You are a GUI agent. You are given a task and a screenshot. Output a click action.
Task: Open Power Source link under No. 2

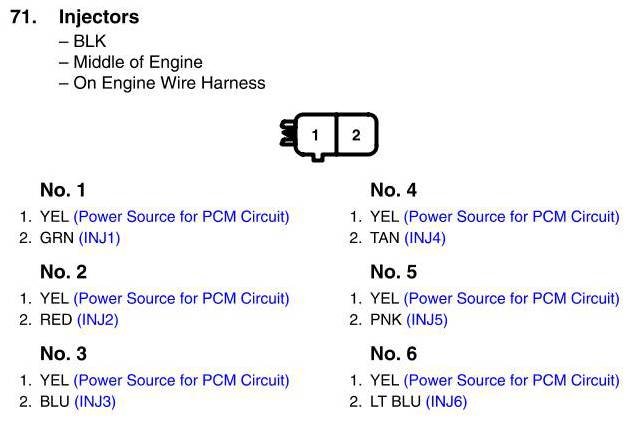(x=181, y=298)
